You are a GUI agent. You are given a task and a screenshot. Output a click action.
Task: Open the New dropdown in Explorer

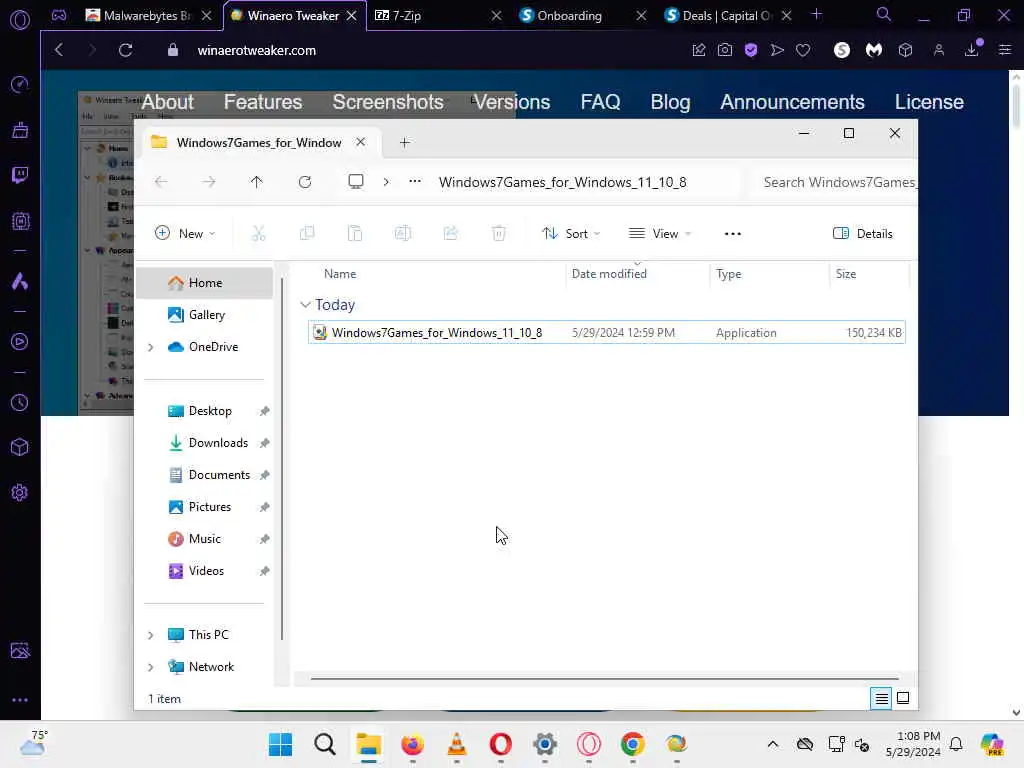[185, 234]
